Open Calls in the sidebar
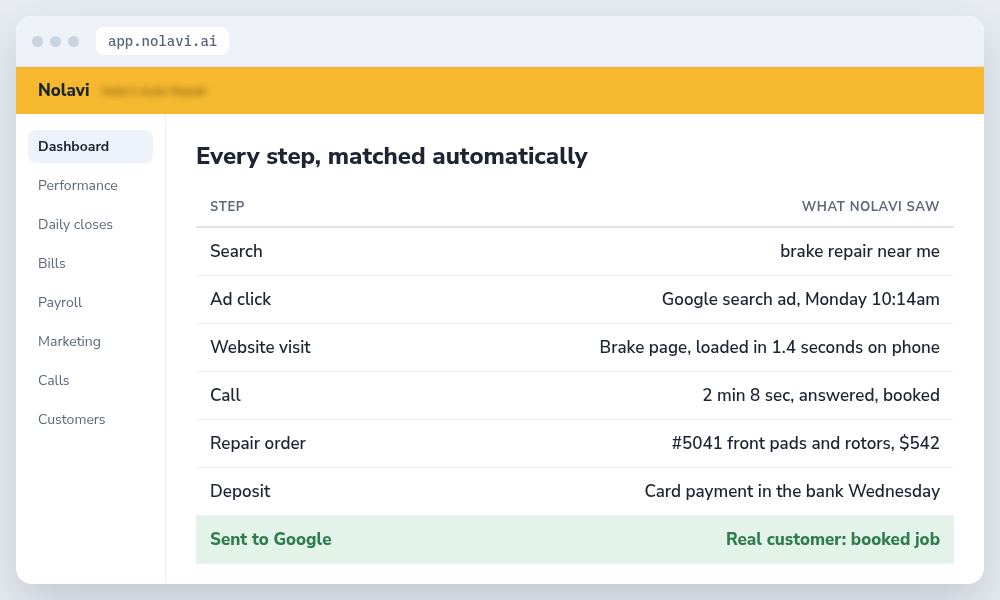The image size is (1000, 600). [x=54, y=380]
